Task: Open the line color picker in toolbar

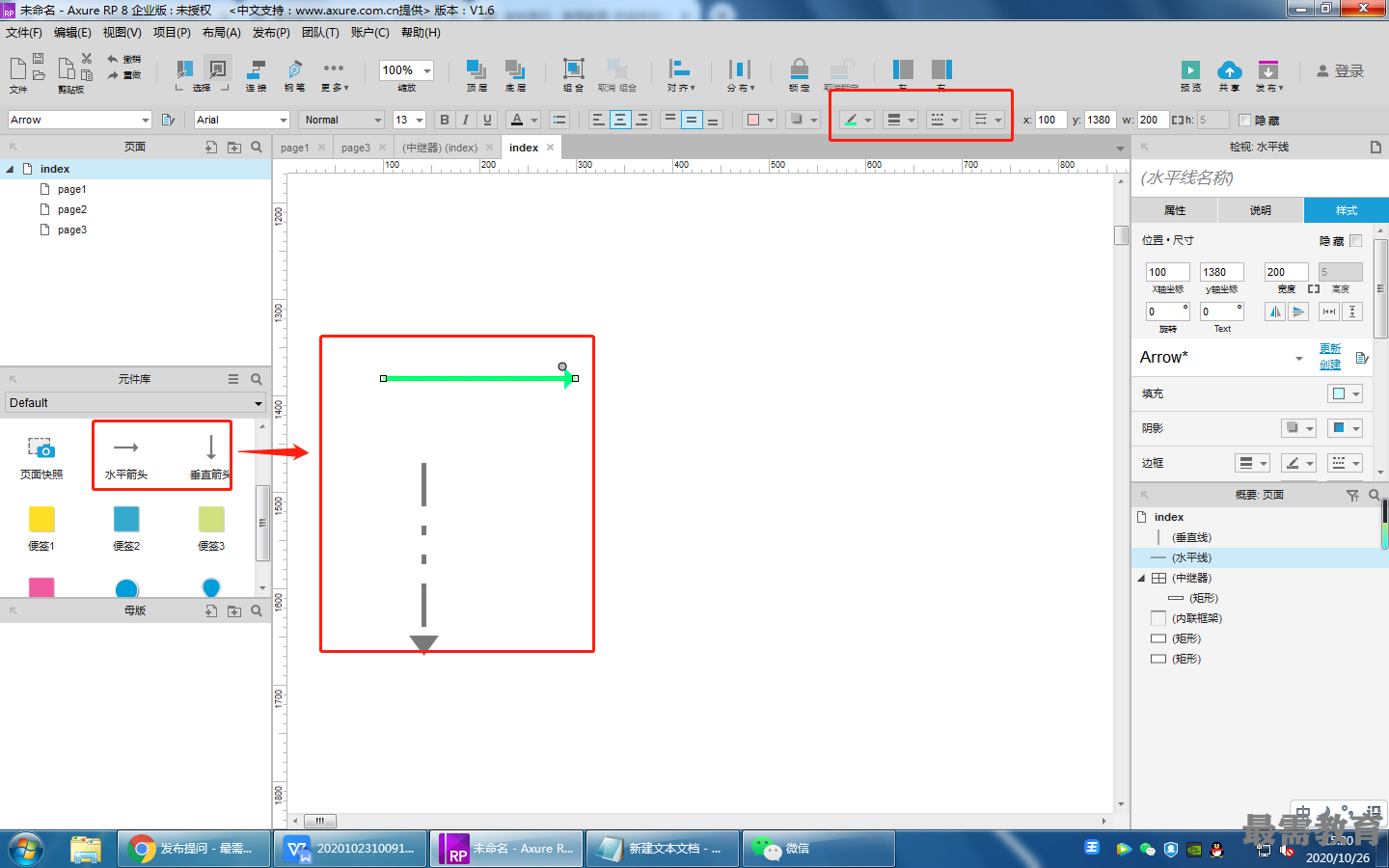Action: (857, 120)
